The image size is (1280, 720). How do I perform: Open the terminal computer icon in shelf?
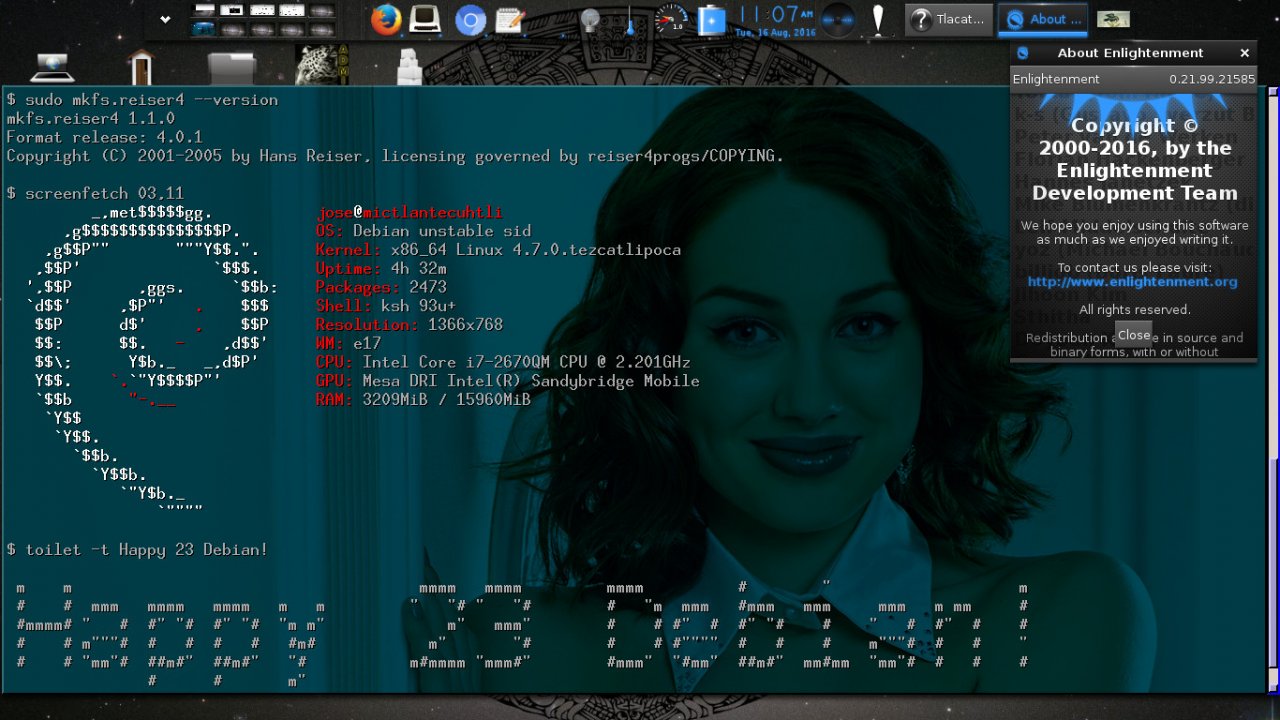coord(426,19)
